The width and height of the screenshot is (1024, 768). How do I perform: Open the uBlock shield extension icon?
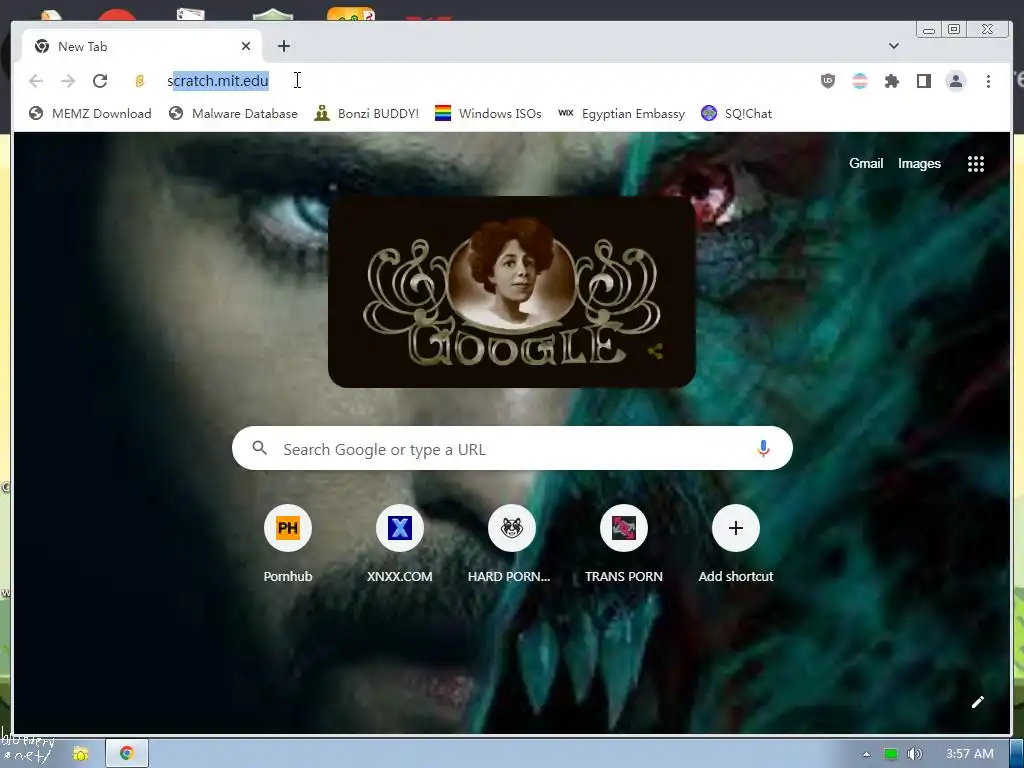tap(828, 81)
